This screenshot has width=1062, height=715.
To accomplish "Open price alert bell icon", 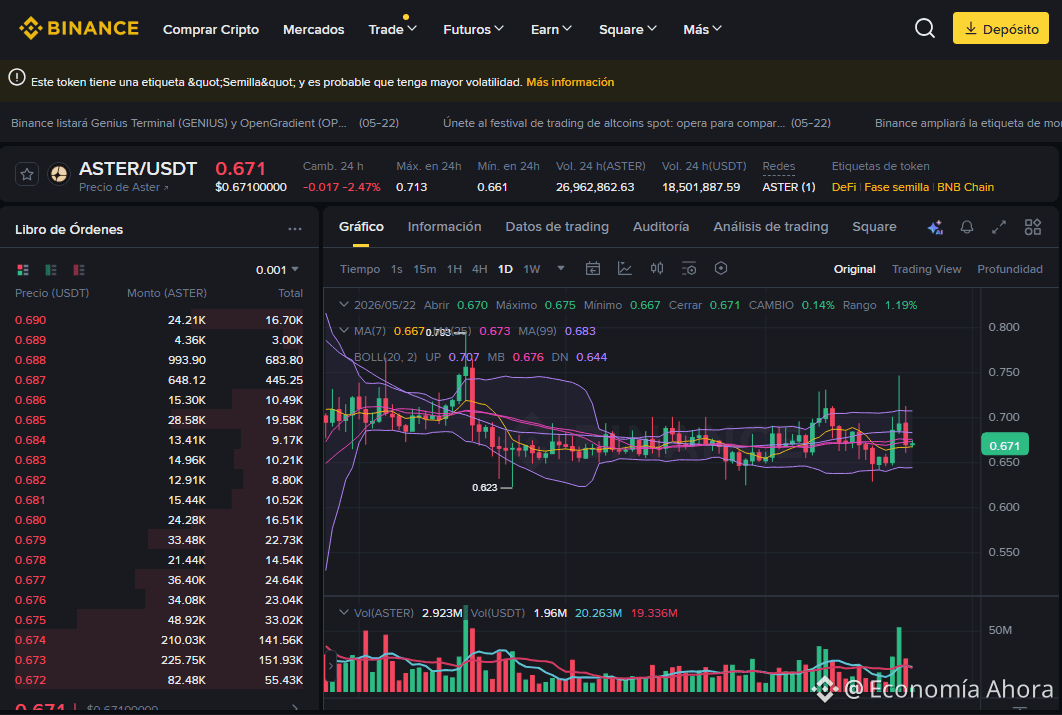I will (x=967, y=228).
